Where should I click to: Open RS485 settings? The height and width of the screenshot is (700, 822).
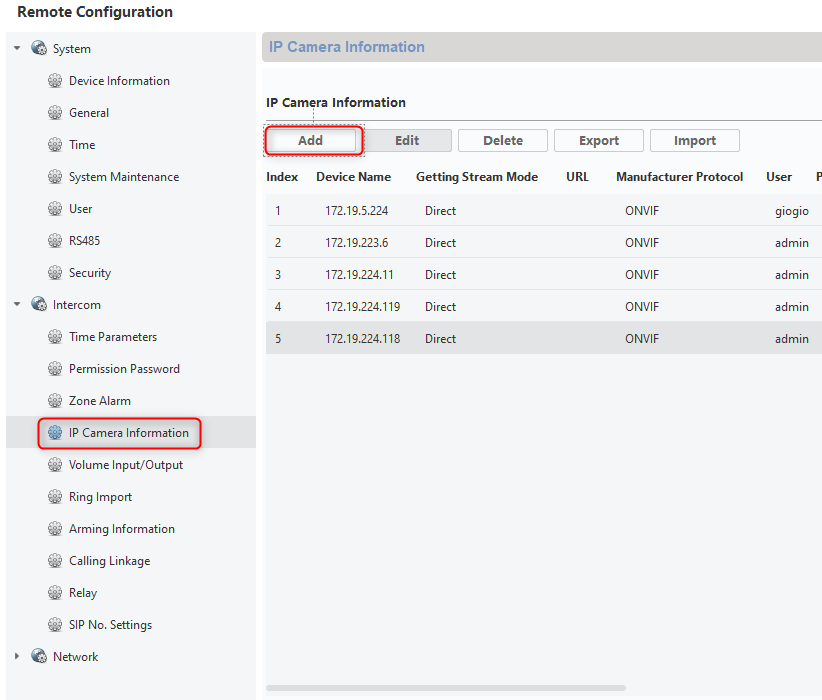coord(84,241)
